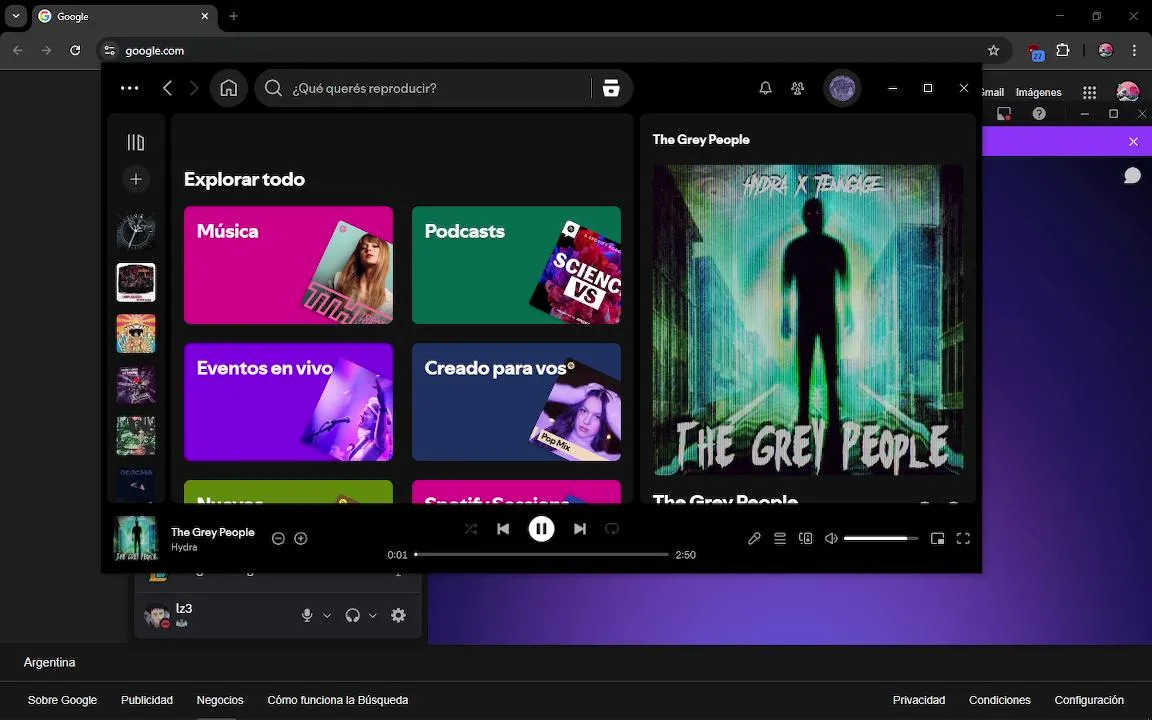Mute Spotify volume speaker icon
1152x720 pixels.
point(832,539)
